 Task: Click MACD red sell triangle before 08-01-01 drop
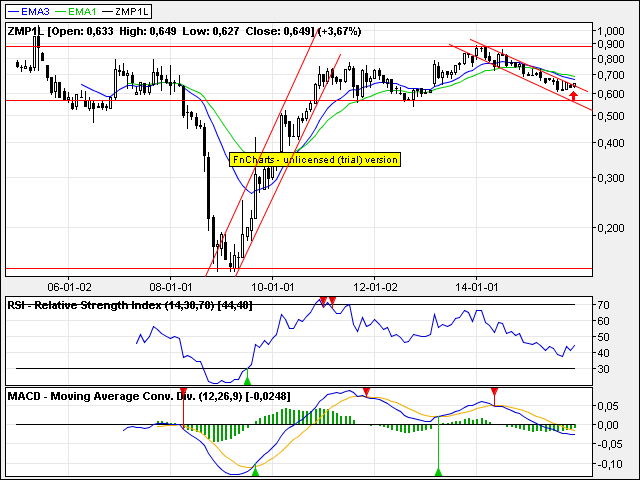(x=183, y=392)
